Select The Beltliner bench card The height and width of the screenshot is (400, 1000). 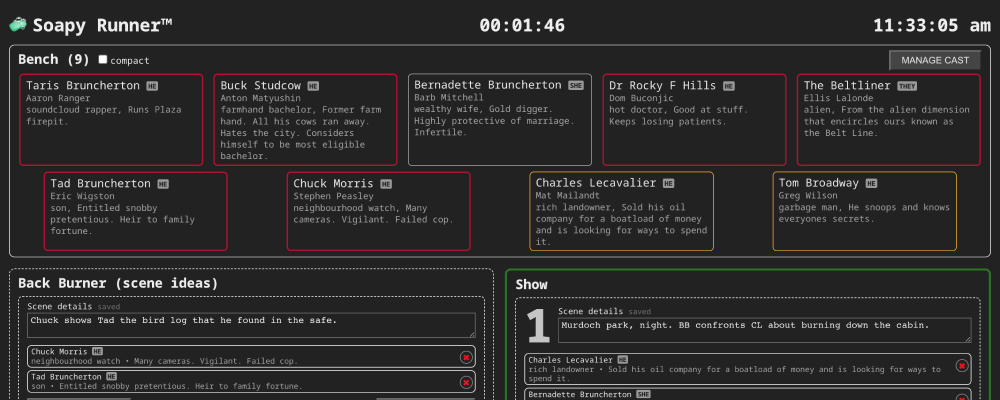(x=888, y=120)
